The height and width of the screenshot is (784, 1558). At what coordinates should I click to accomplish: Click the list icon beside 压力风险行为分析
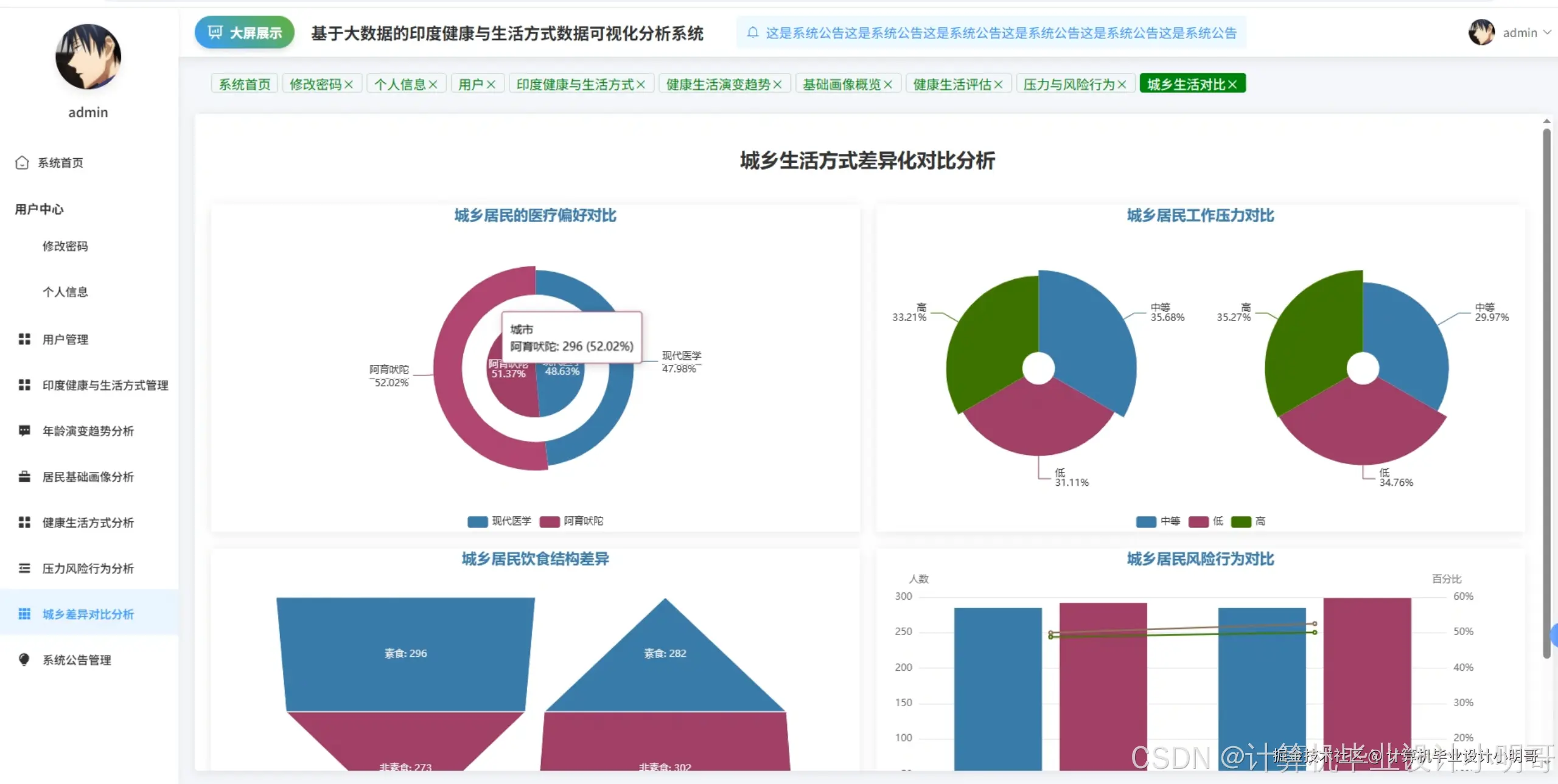click(x=24, y=568)
